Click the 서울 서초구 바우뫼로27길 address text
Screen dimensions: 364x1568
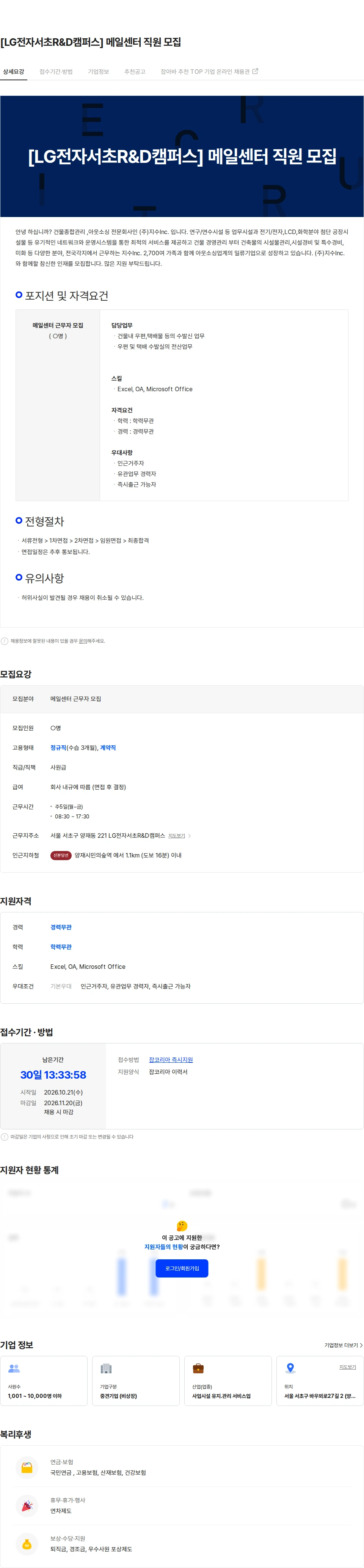pos(320,1396)
